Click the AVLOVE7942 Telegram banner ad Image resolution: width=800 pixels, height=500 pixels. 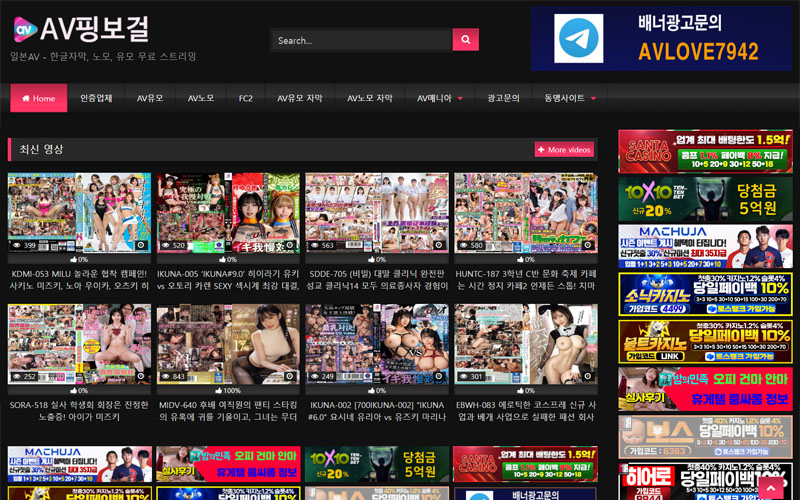tap(662, 38)
